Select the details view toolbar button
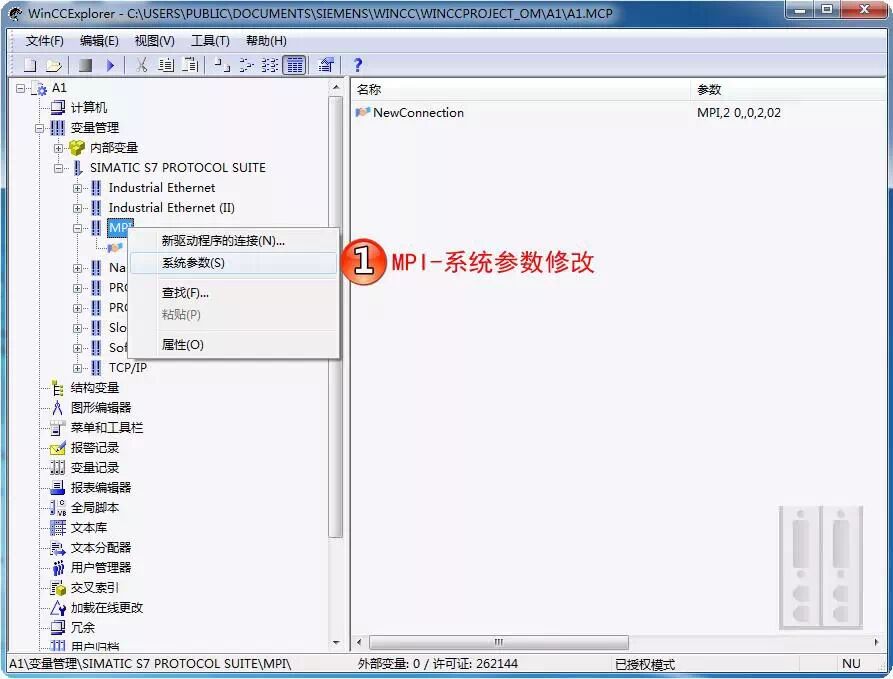Viewport: 893px width, 679px height. [x=294, y=65]
